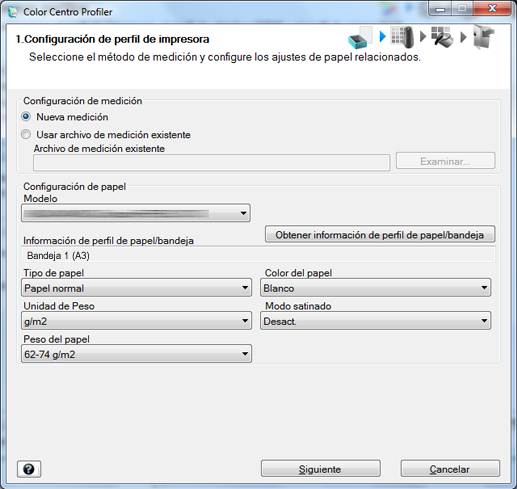517x489 pixels.
Task: Click Obtener información de perfil de papel/bandeja
Action: click(380, 235)
